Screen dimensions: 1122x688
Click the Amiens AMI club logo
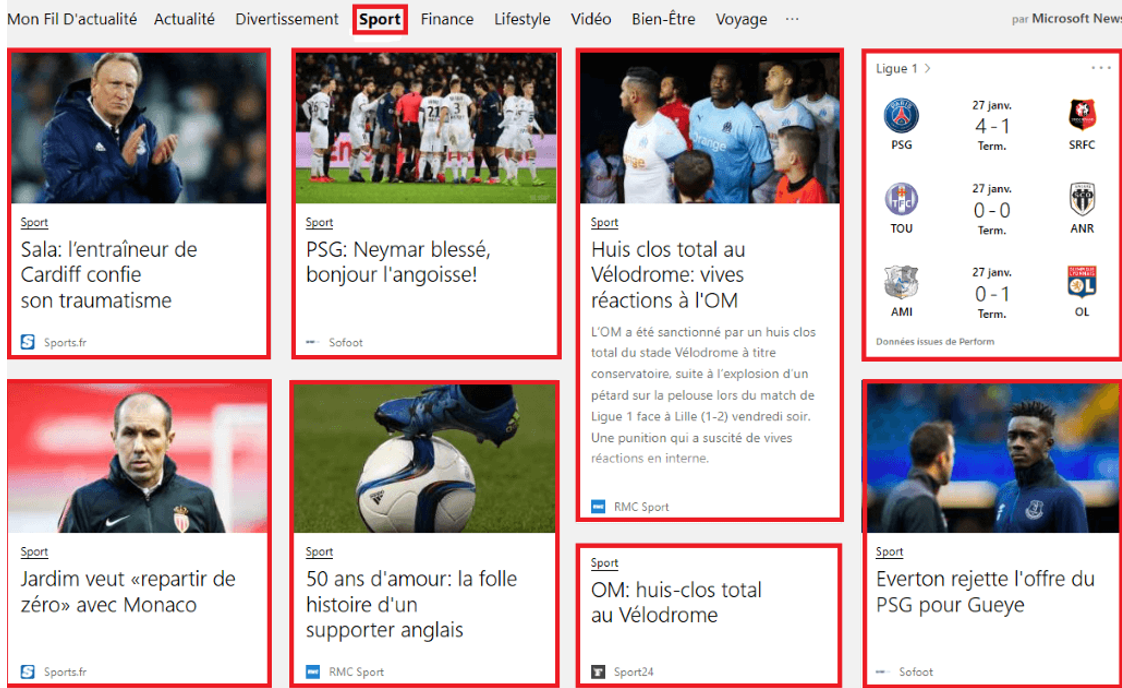coord(902,283)
